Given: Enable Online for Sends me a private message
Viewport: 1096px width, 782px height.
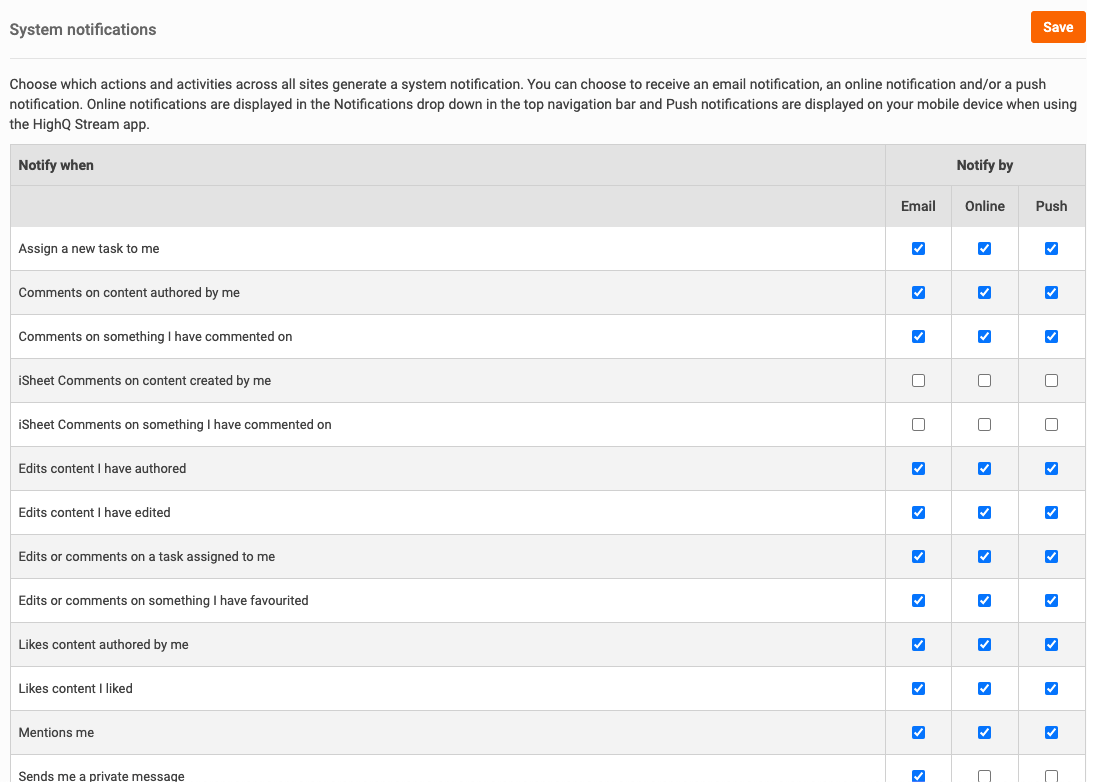Looking at the screenshot, I should [984, 776].
